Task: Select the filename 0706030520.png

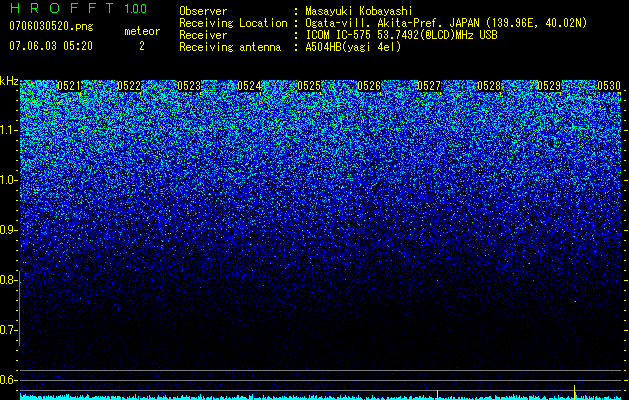Action: point(51,26)
